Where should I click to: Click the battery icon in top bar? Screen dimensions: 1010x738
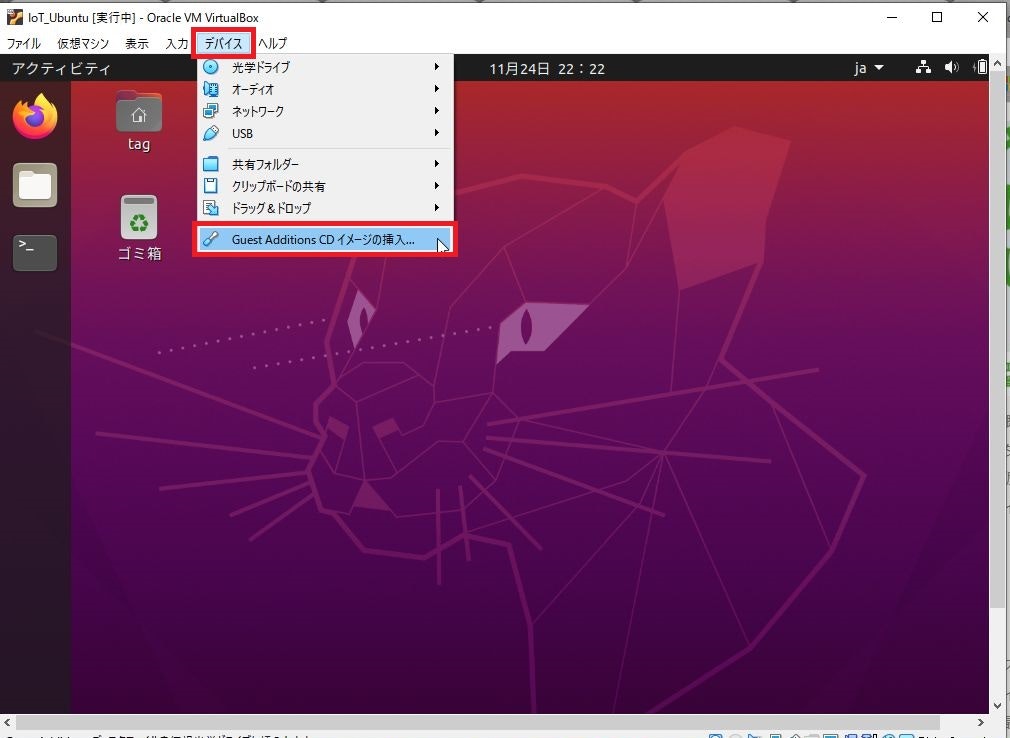point(980,67)
